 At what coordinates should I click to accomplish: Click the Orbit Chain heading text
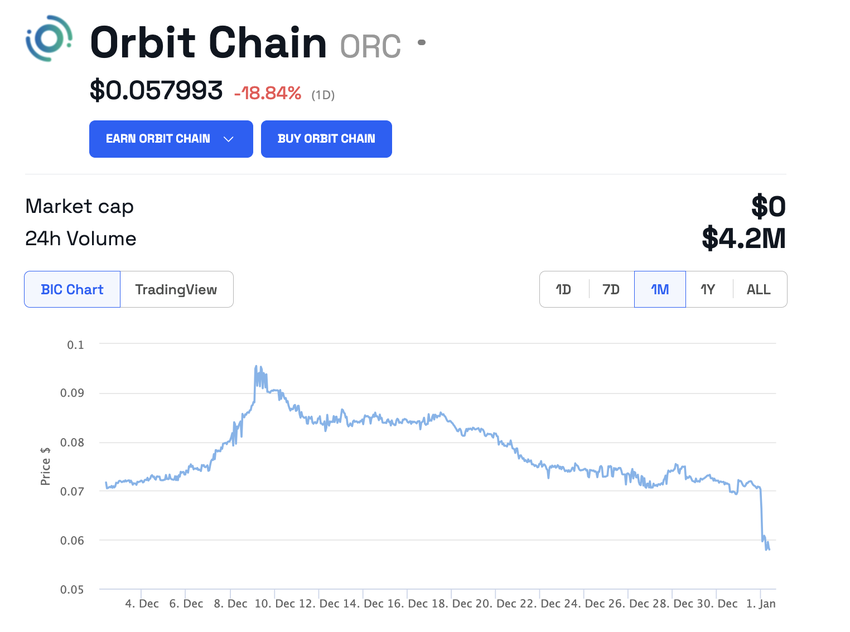click(208, 43)
